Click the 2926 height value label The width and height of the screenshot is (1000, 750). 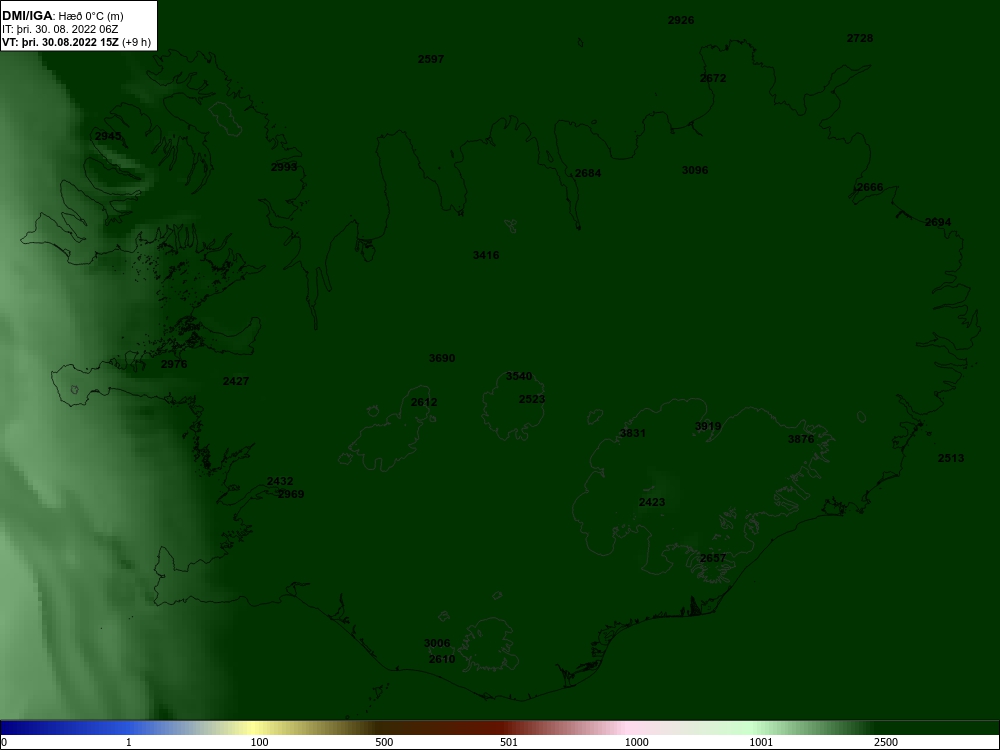tap(680, 20)
